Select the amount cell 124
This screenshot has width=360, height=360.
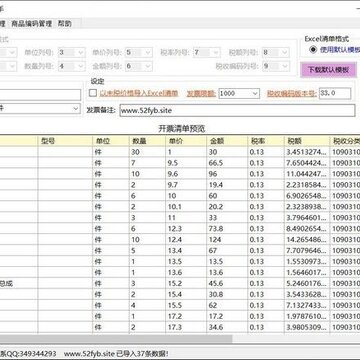tap(227, 240)
